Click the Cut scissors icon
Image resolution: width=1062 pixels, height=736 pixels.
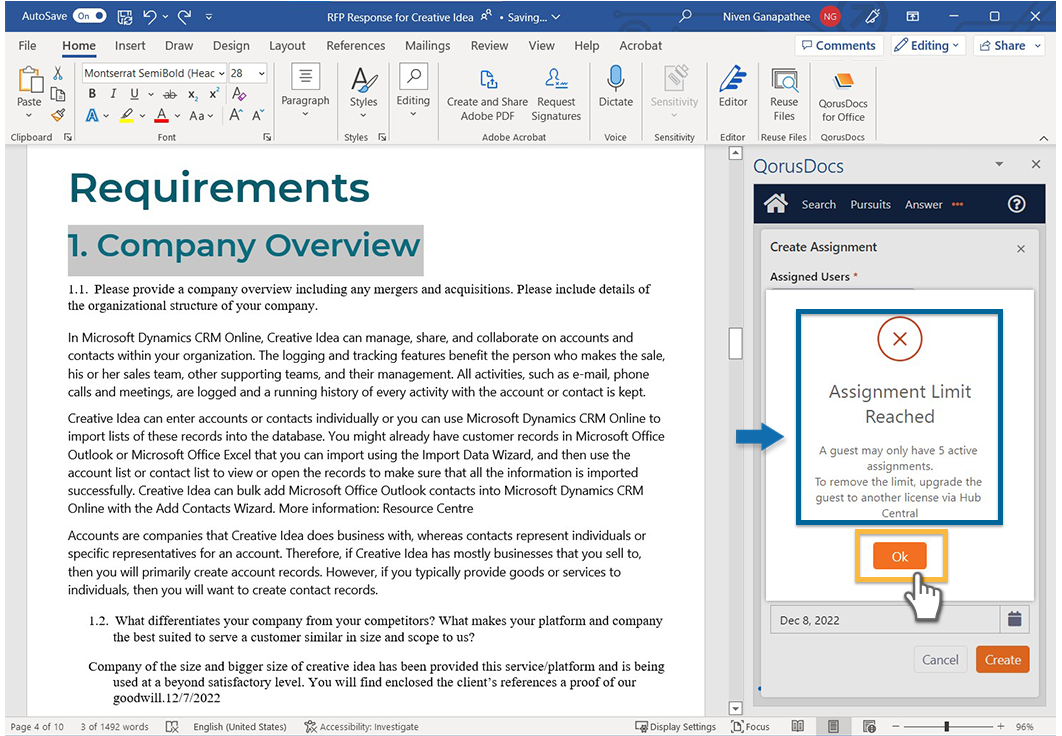(x=58, y=73)
